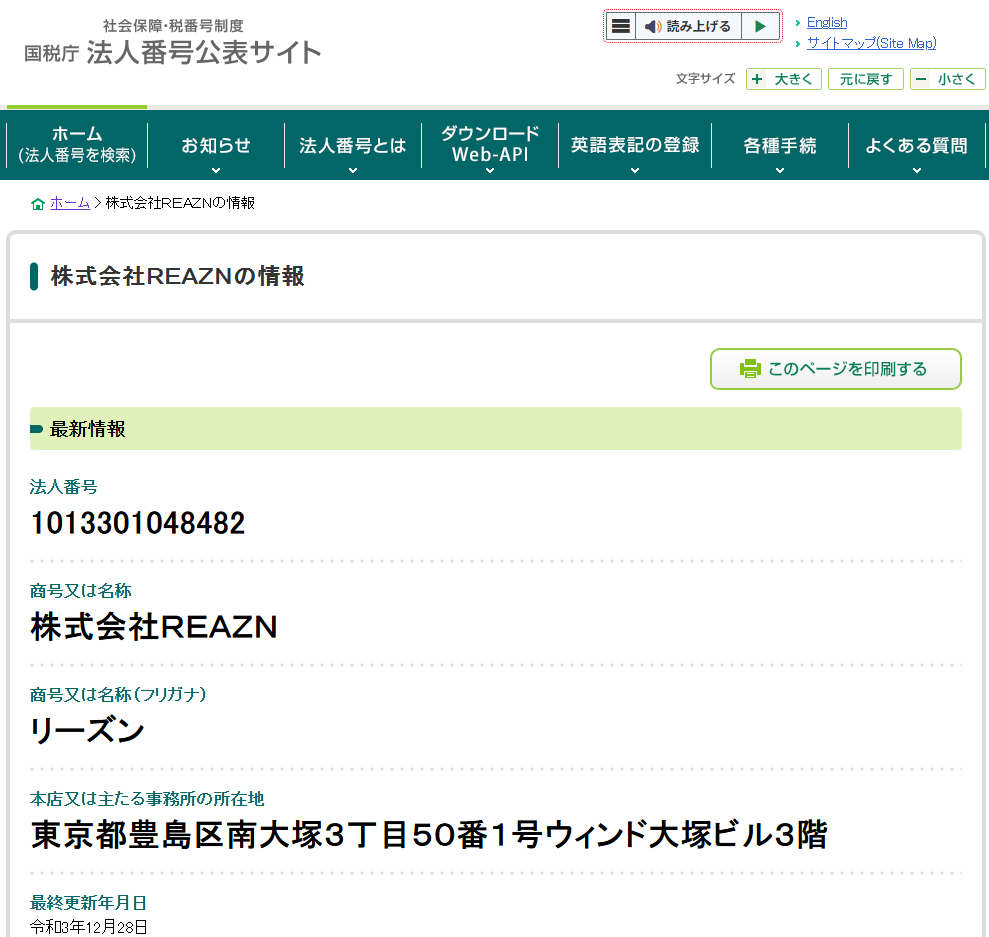Click the 最新情報 section header
The height and width of the screenshot is (937, 989).
coord(496,429)
